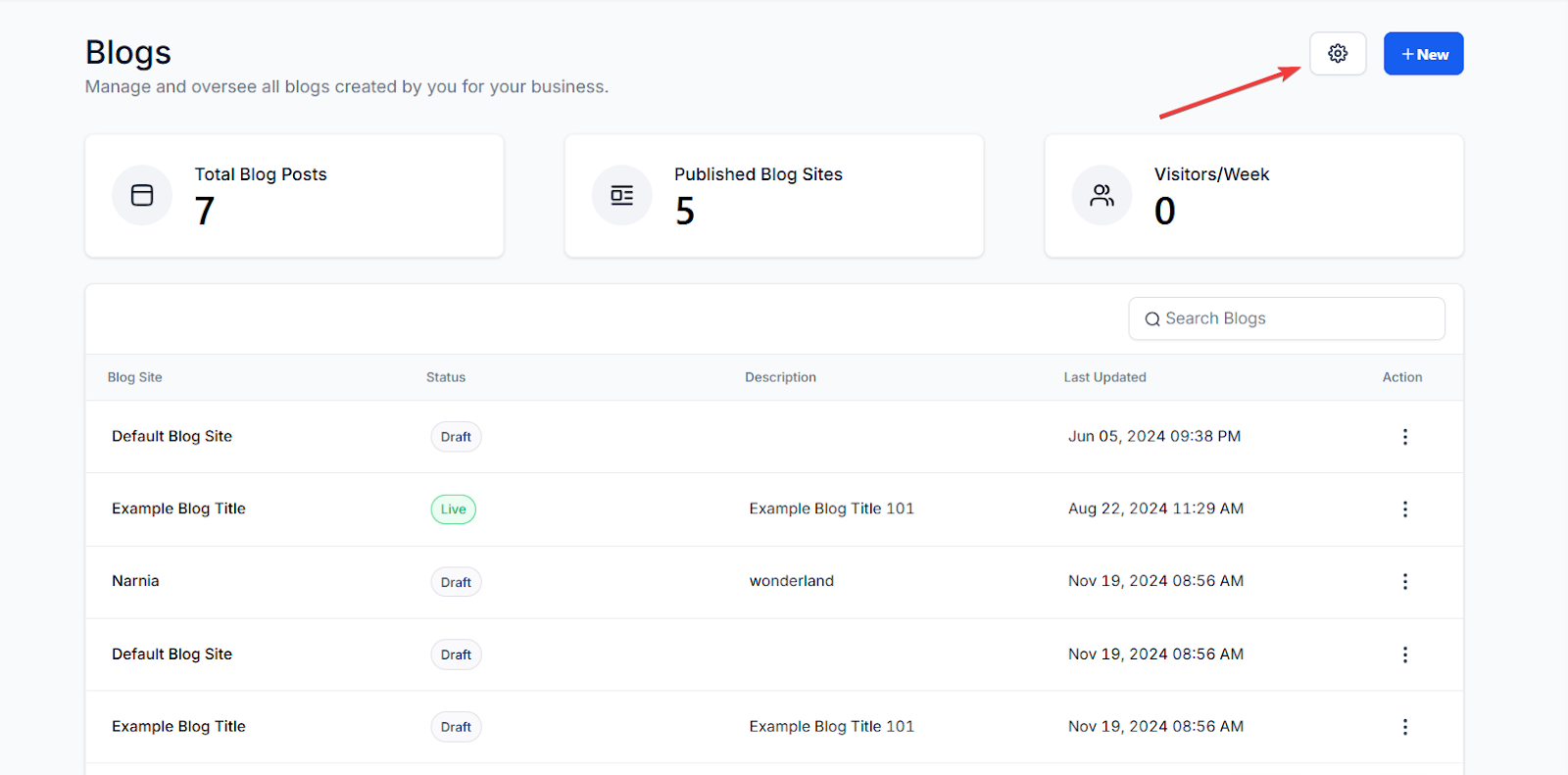This screenshot has height=775, width=1568.
Task: Click the Description column header
Action: tap(780, 377)
